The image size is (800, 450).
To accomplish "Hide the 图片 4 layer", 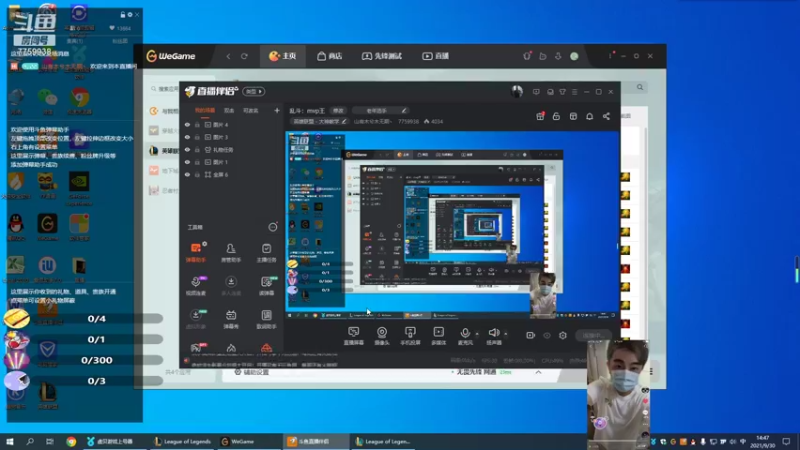I will coord(187,124).
